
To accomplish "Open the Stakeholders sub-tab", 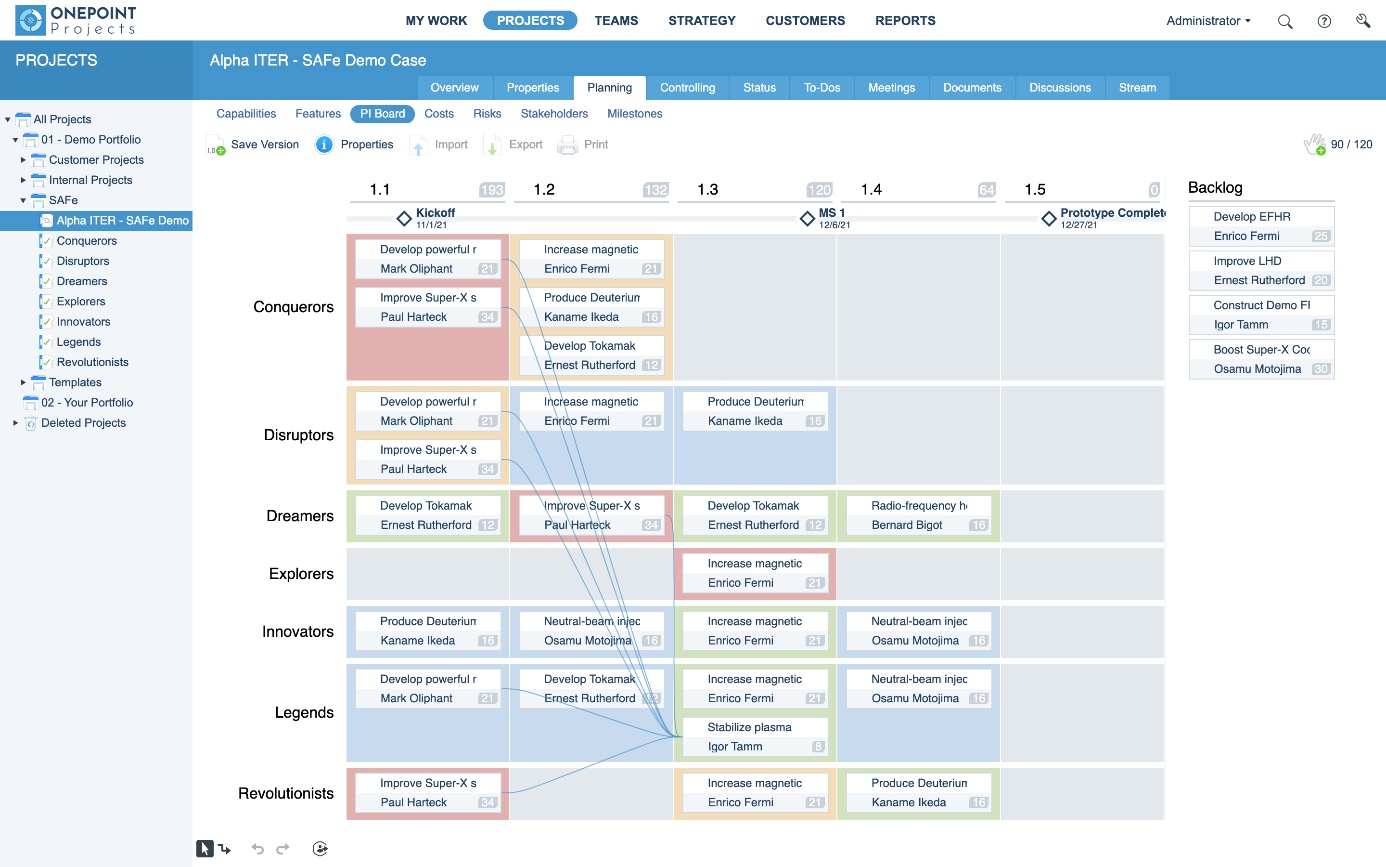I will coord(554,114).
